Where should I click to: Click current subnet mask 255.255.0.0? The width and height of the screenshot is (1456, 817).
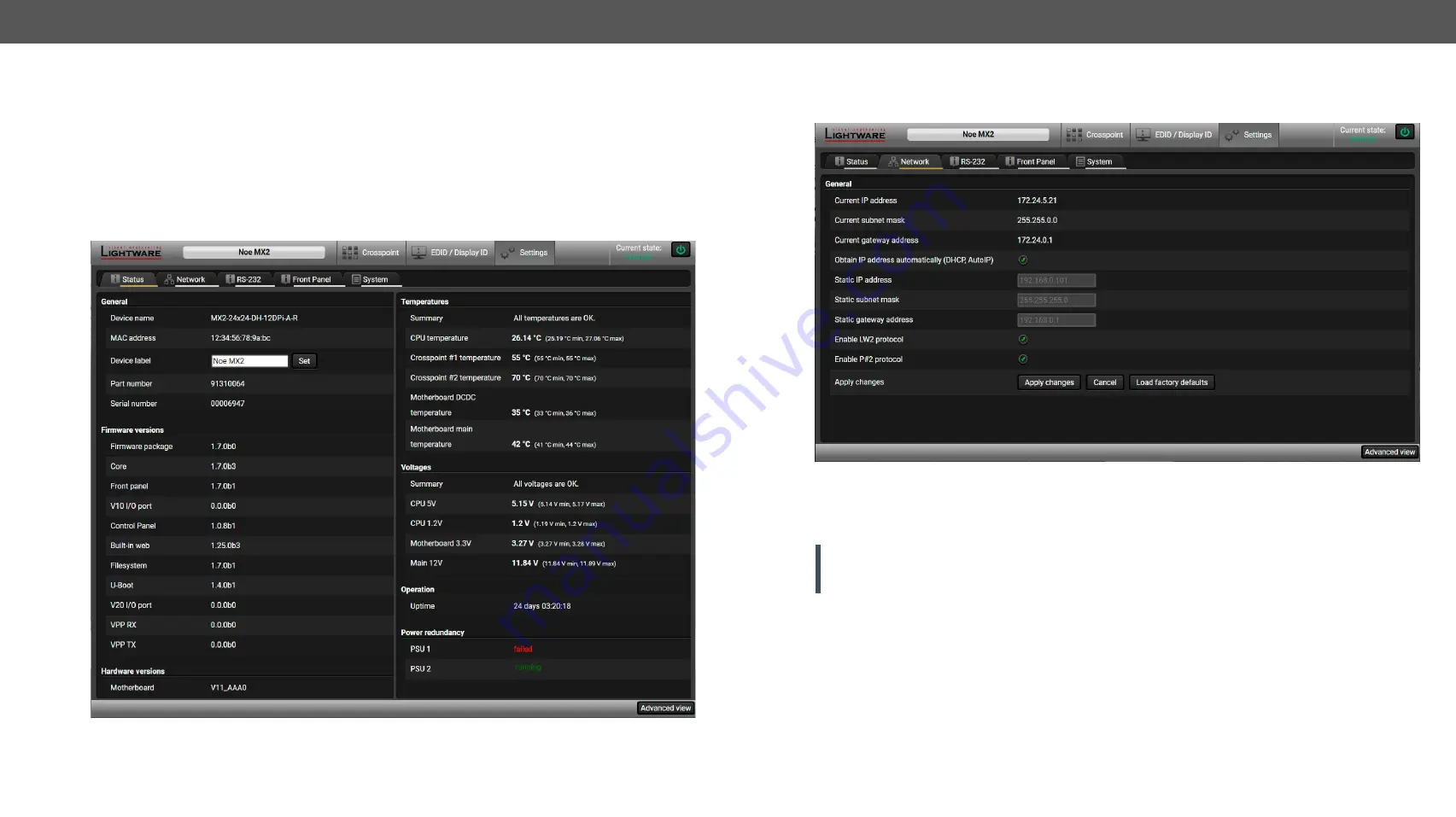click(1037, 220)
